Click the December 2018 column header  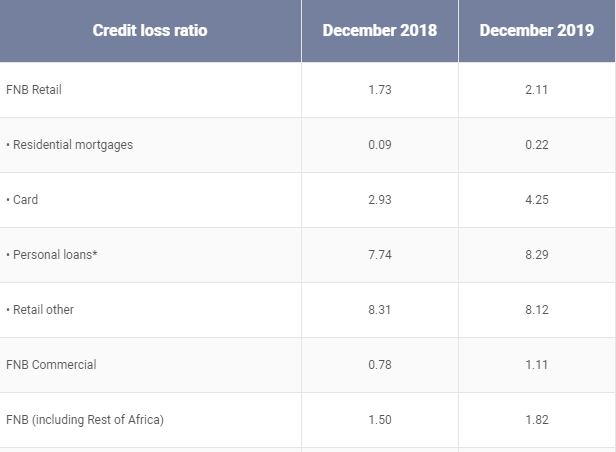[379, 30]
